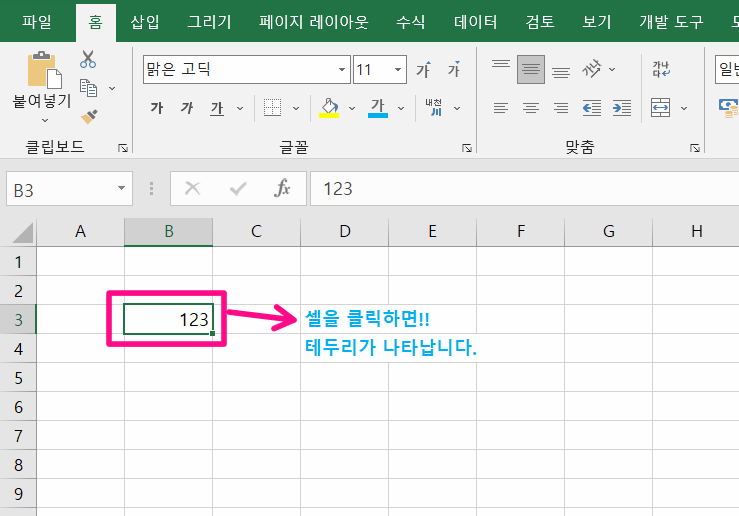Decrease indent icon
Image resolution: width=739 pixels, height=516 pixels.
[592, 108]
